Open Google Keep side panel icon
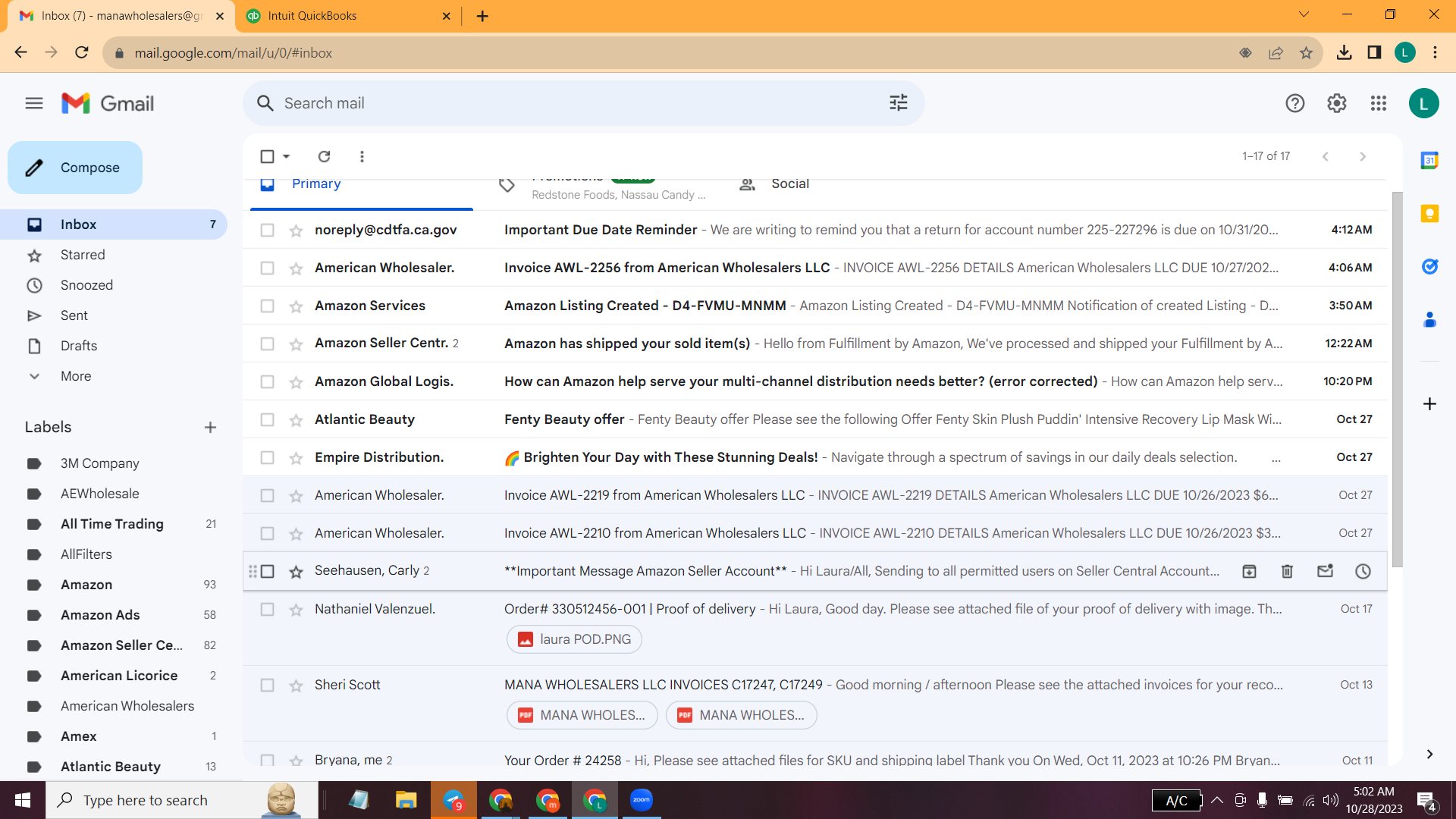The width and height of the screenshot is (1456, 819). [x=1429, y=214]
